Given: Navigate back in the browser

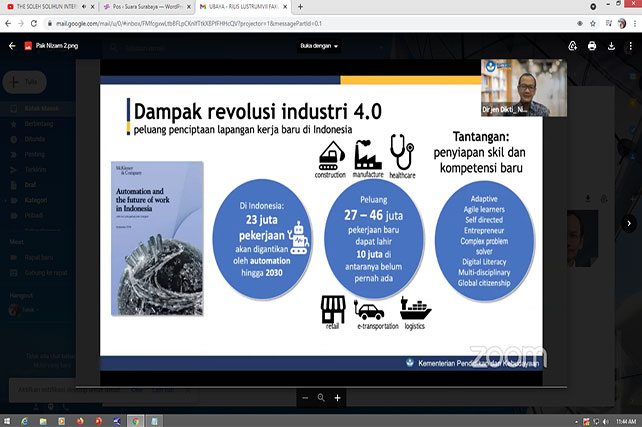Looking at the screenshot, I should tap(8, 23).
